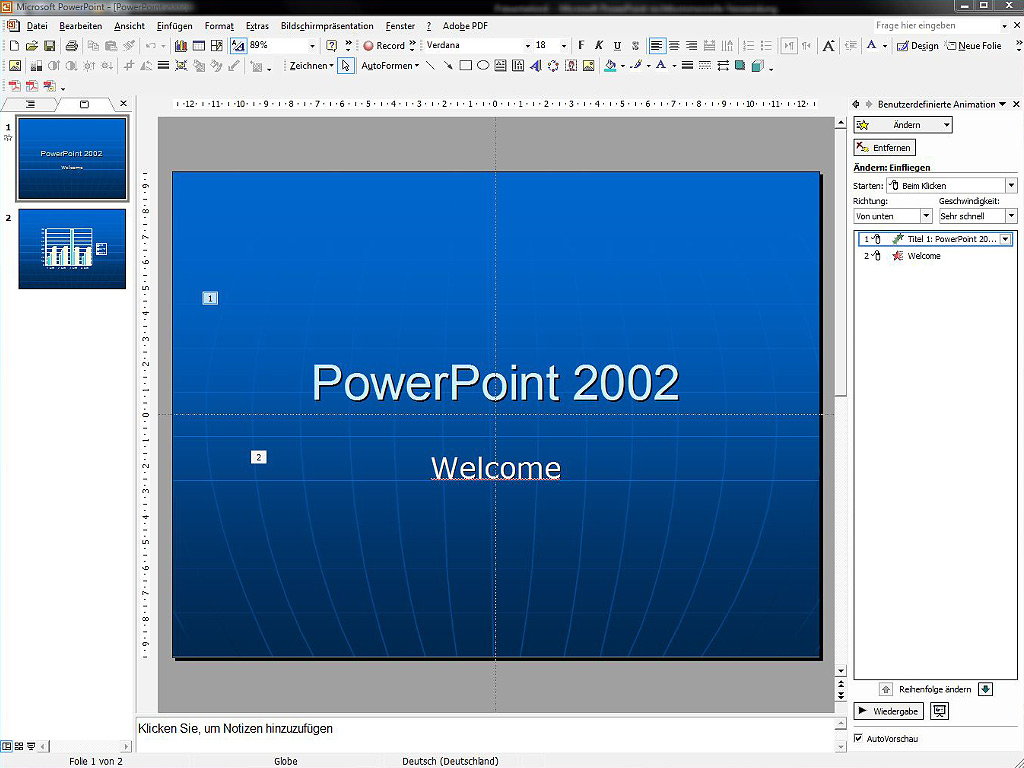The image size is (1024, 768).
Task: Save the presentation using the floppy disk icon
Action: [50, 46]
